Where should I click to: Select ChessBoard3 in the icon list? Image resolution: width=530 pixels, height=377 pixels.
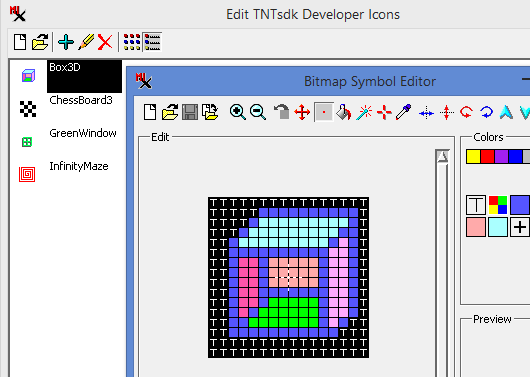coord(81,100)
